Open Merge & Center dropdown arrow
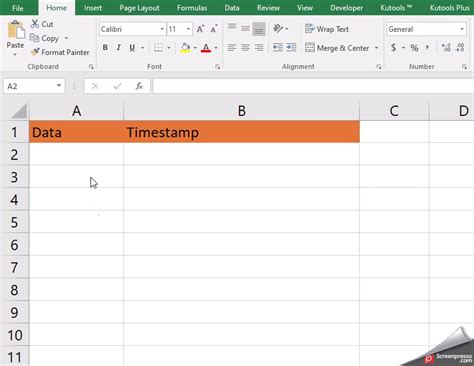 pos(377,48)
